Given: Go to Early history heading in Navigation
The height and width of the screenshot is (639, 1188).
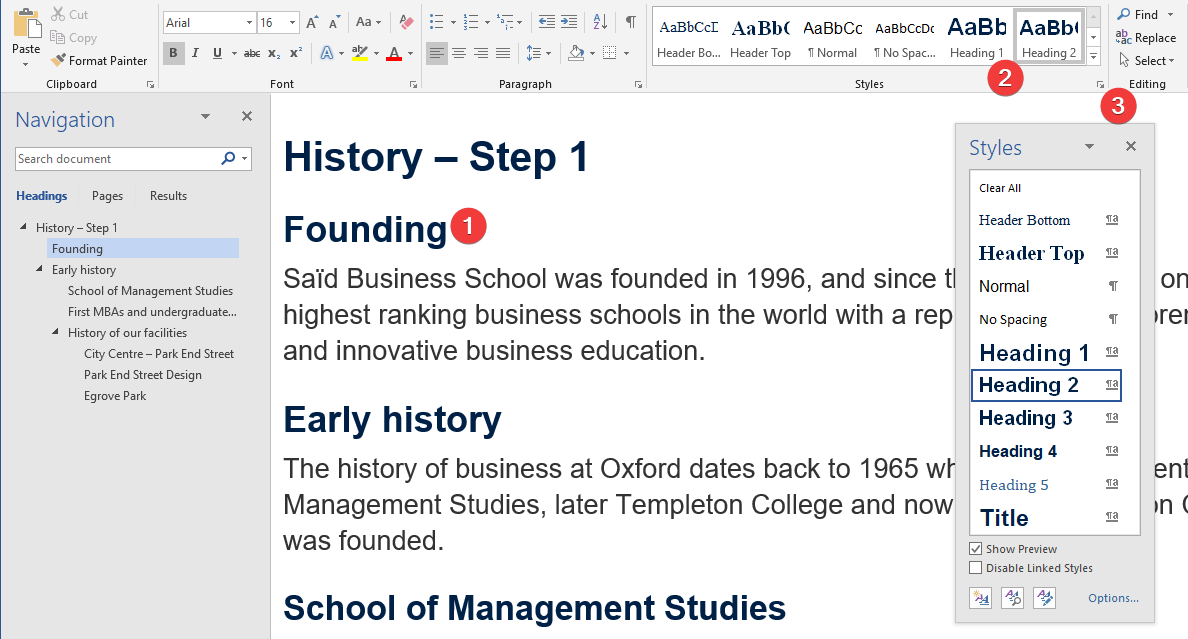Looking at the screenshot, I should tap(84, 270).
